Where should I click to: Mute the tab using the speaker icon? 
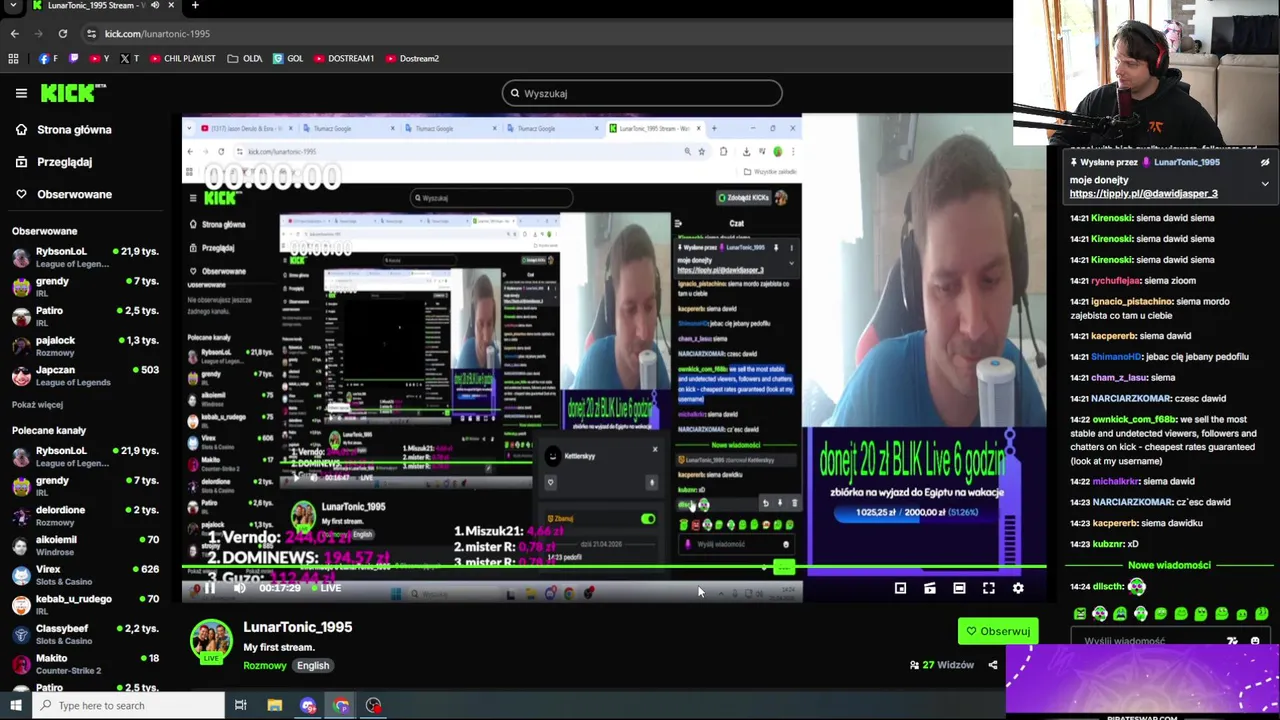154,5
